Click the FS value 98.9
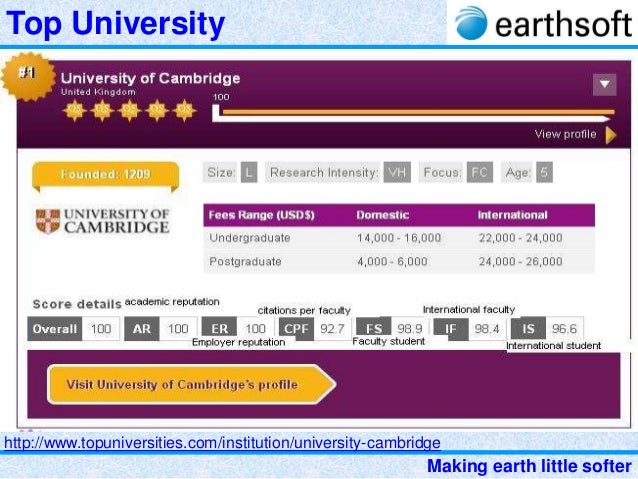 click(x=410, y=328)
